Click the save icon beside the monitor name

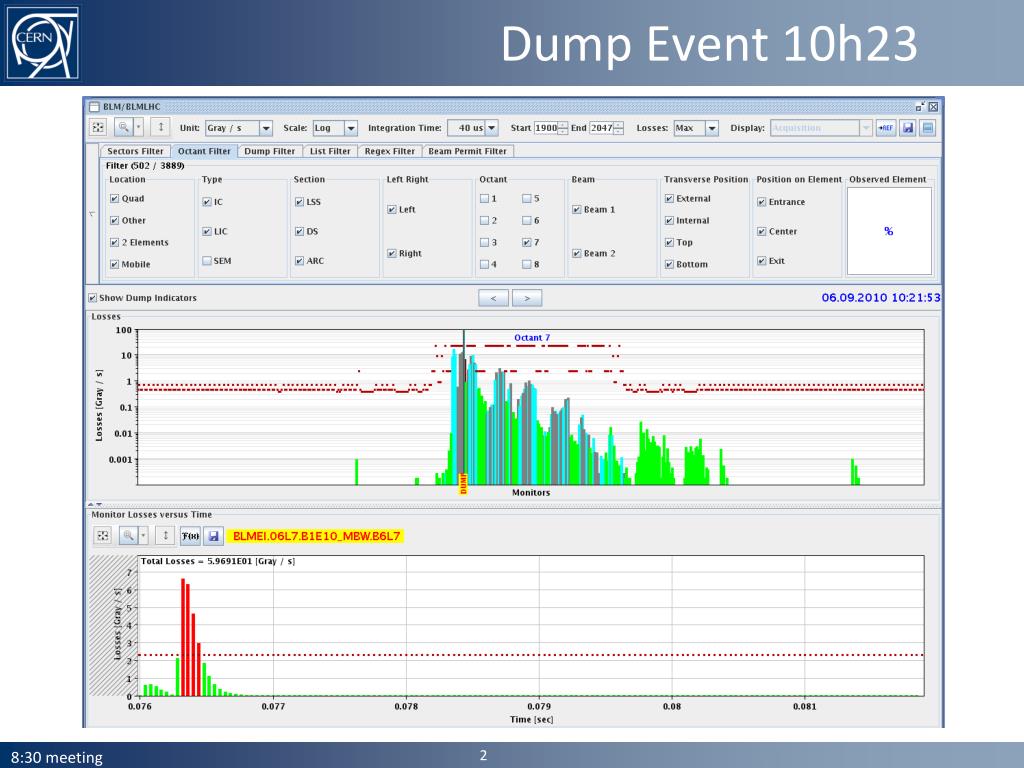(x=214, y=536)
